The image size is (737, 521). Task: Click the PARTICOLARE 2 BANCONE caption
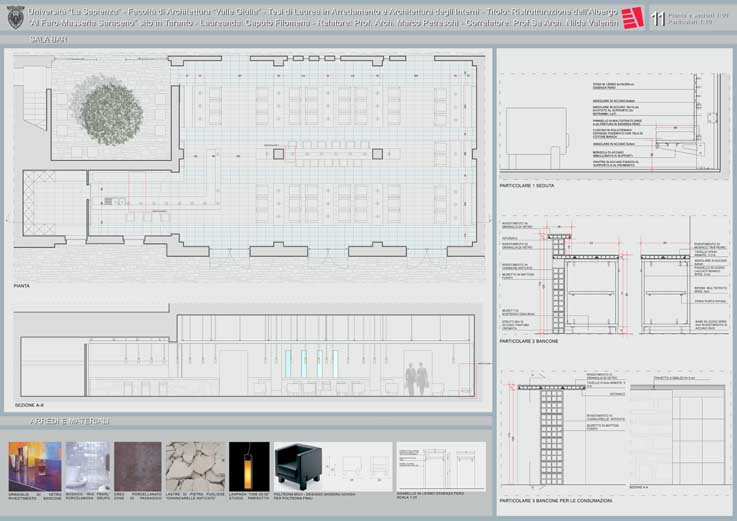(529, 341)
